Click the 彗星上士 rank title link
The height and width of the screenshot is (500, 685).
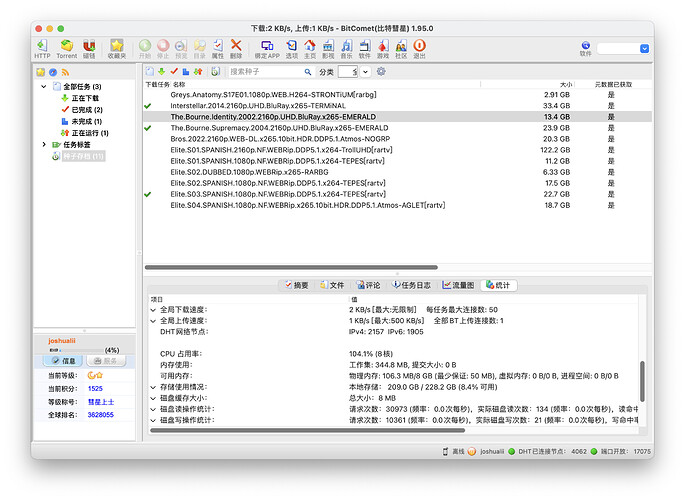101,402
